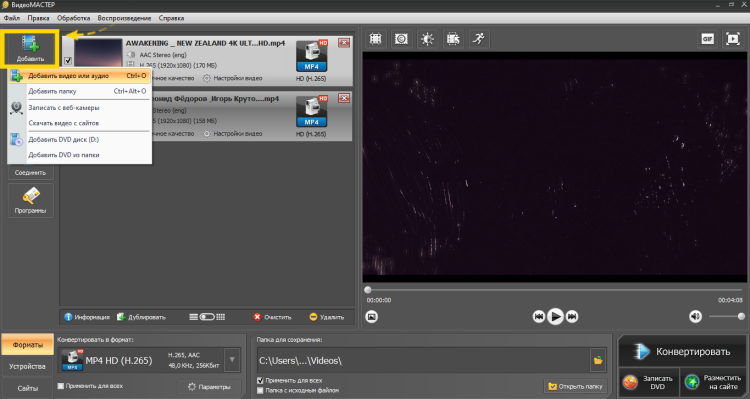750x399 pixels.
Task: Click the Записать DVD button
Action: (x=648, y=382)
